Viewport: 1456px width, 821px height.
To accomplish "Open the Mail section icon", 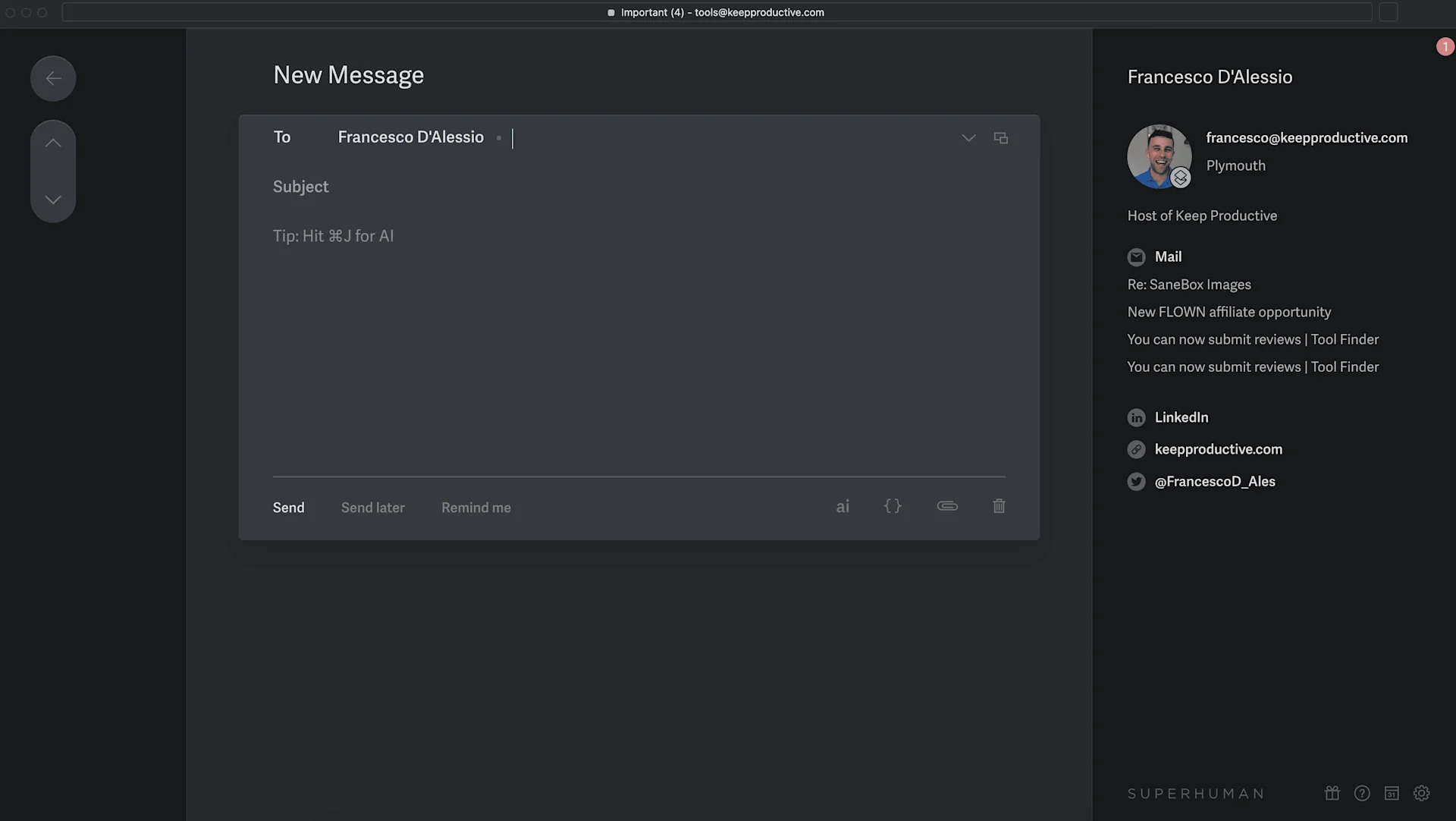I will click(x=1136, y=257).
